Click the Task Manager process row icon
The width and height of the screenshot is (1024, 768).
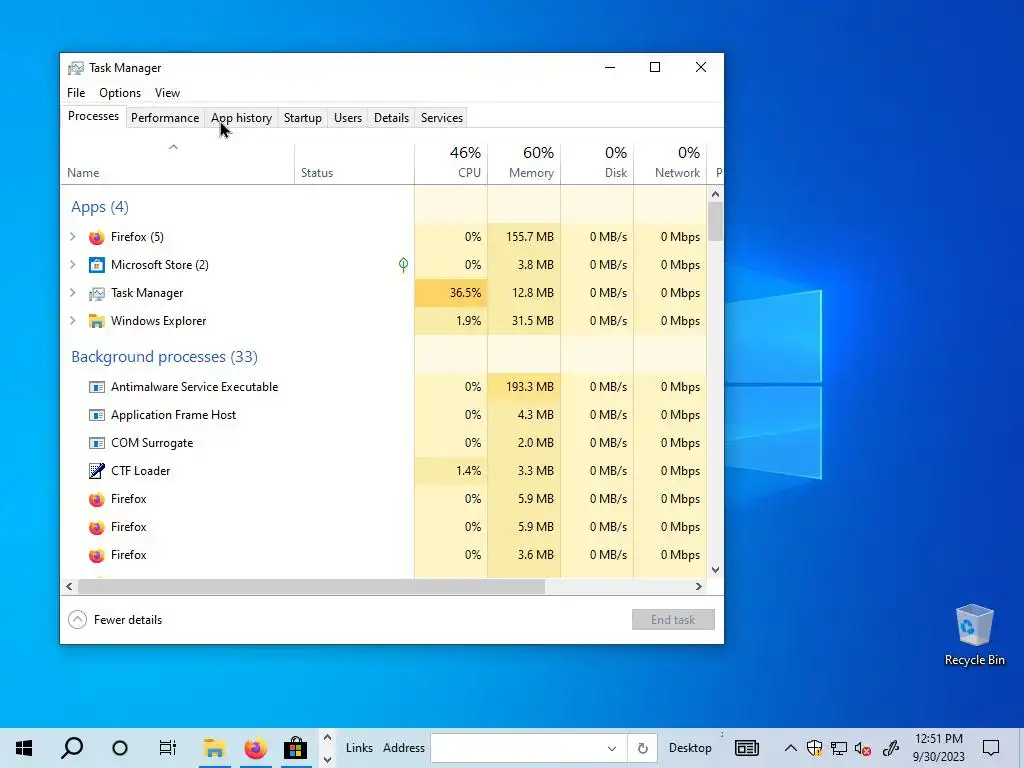(97, 293)
